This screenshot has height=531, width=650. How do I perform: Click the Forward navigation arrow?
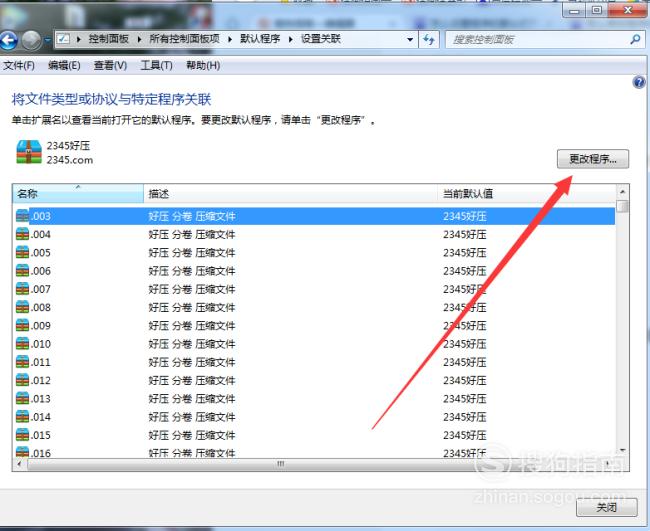click(x=31, y=40)
